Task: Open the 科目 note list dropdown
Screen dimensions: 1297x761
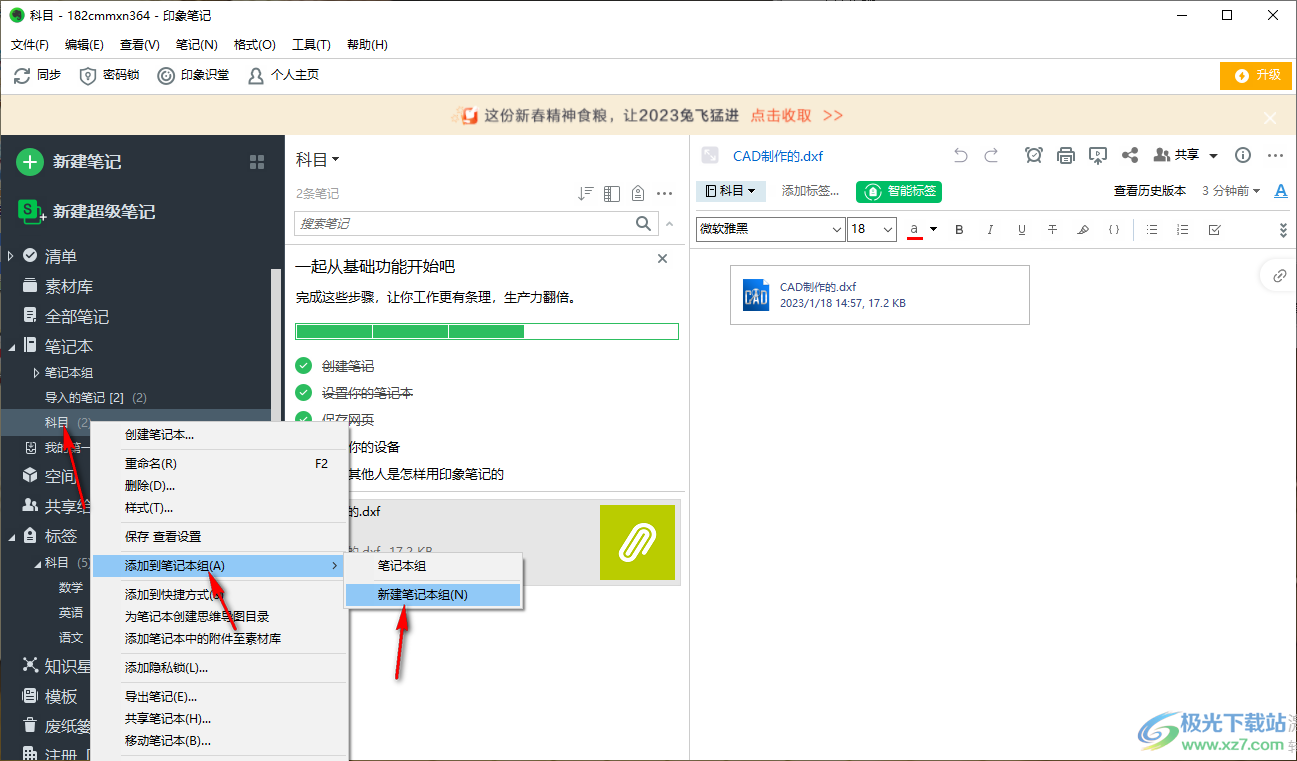Action: coord(318,160)
